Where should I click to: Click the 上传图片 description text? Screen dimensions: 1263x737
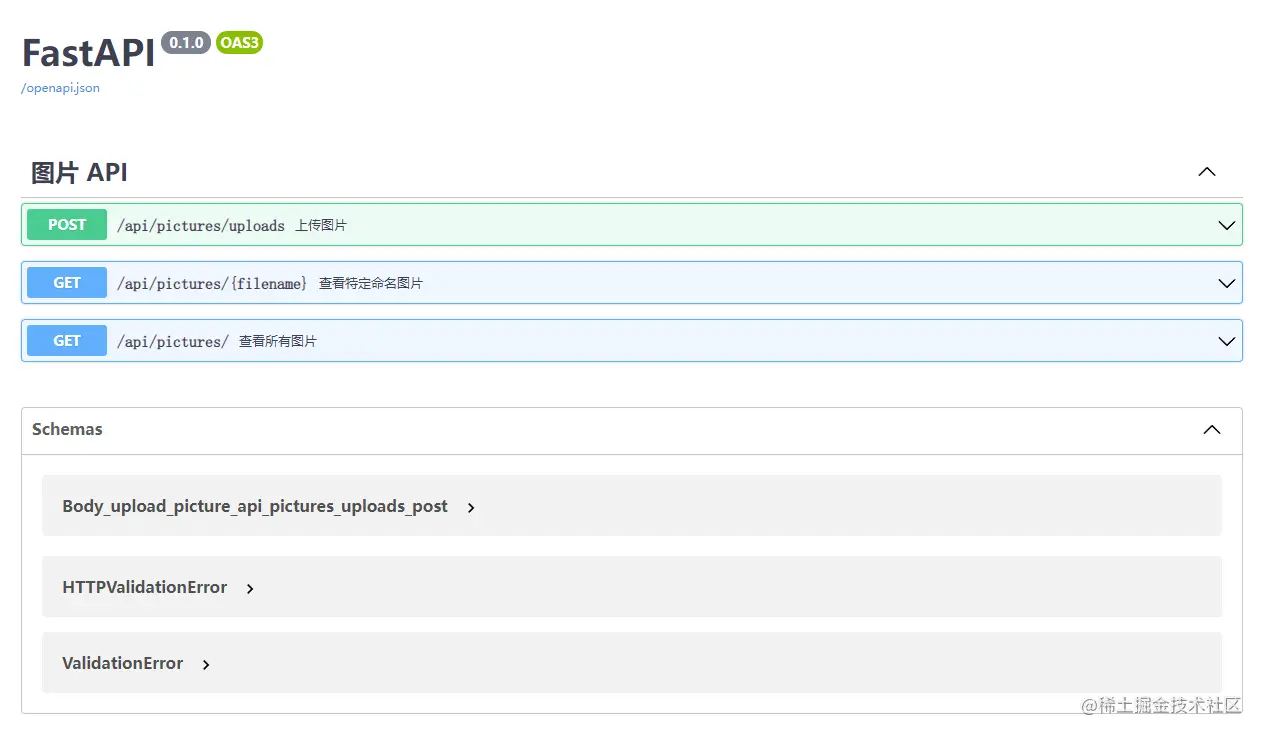click(321, 226)
